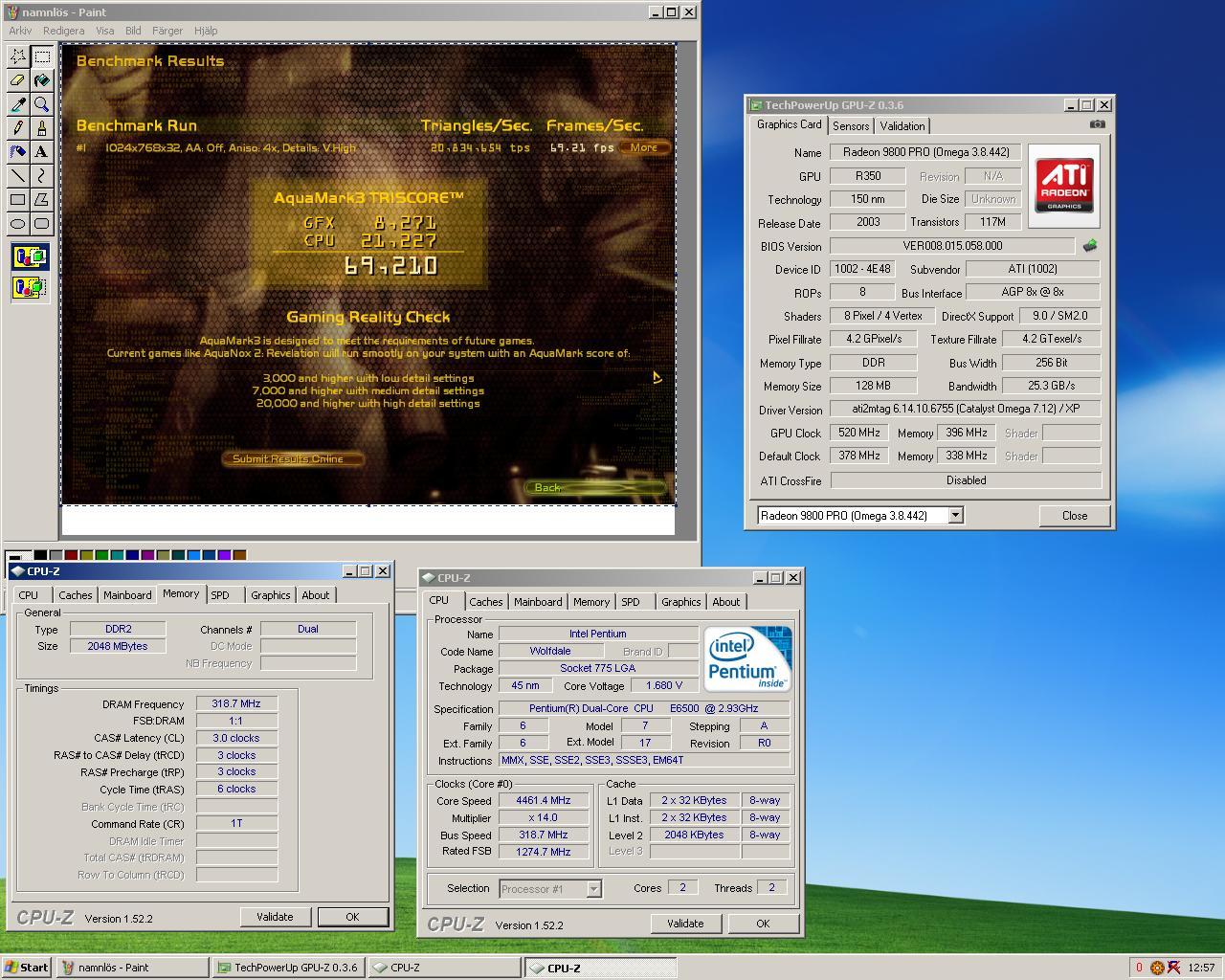Select the Text tool in Paint
The width and height of the screenshot is (1225, 980).
[x=41, y=152]
